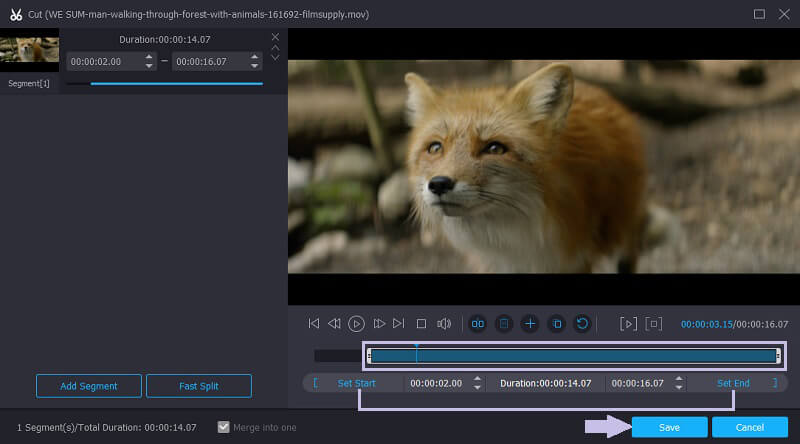Jump to the first frame

coord(314,324)
